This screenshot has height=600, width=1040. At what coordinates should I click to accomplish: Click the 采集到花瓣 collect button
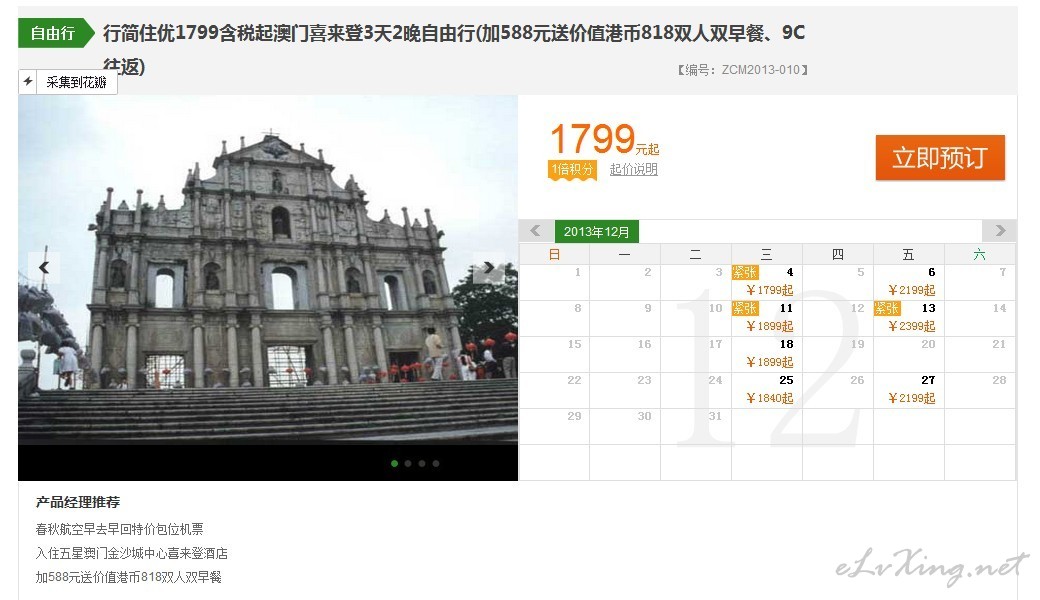76,82
